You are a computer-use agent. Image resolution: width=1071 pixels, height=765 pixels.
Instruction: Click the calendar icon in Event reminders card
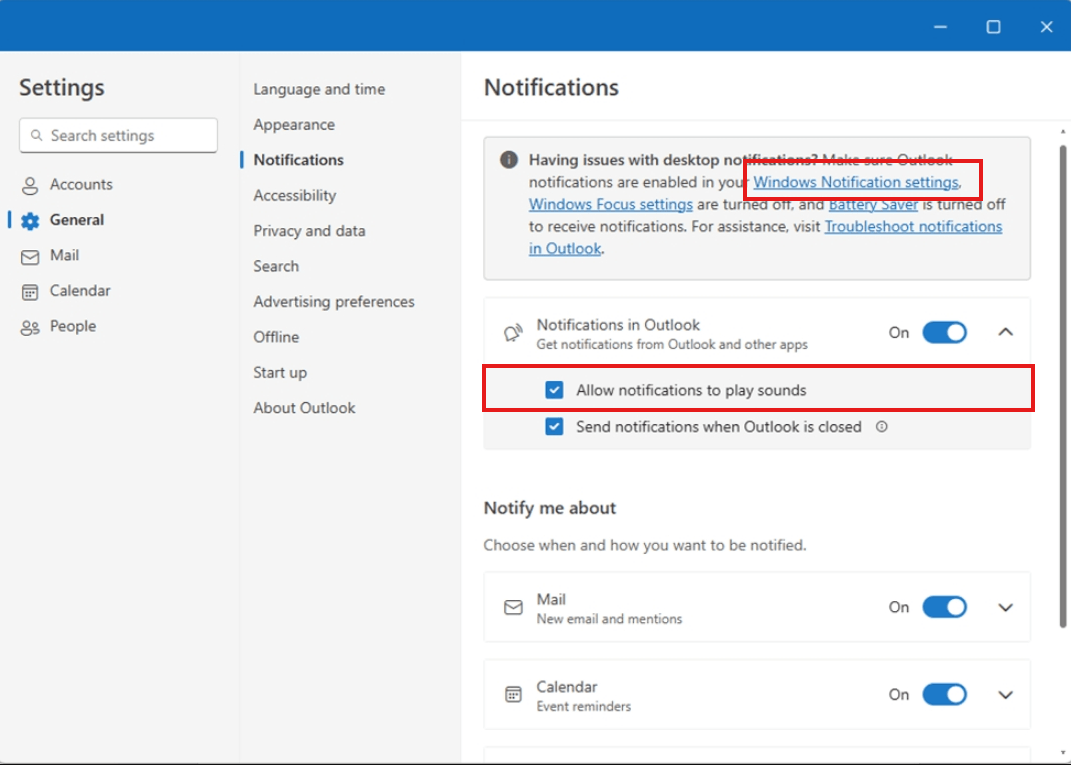(x=513, y=695)
